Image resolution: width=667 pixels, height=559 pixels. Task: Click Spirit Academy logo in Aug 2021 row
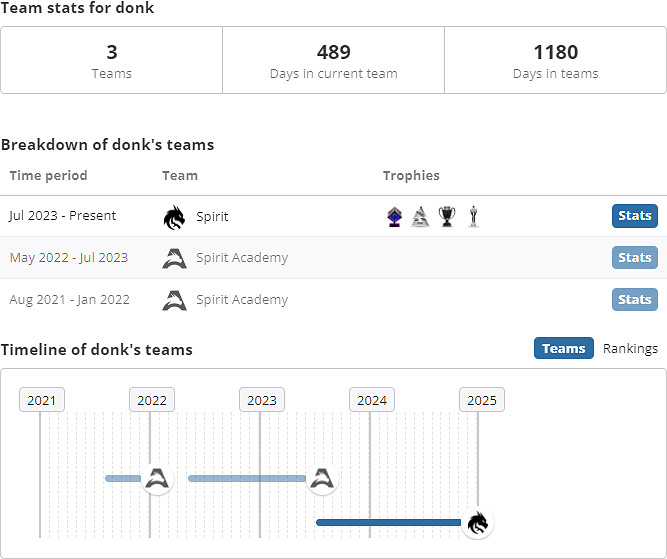click(174, 300)
